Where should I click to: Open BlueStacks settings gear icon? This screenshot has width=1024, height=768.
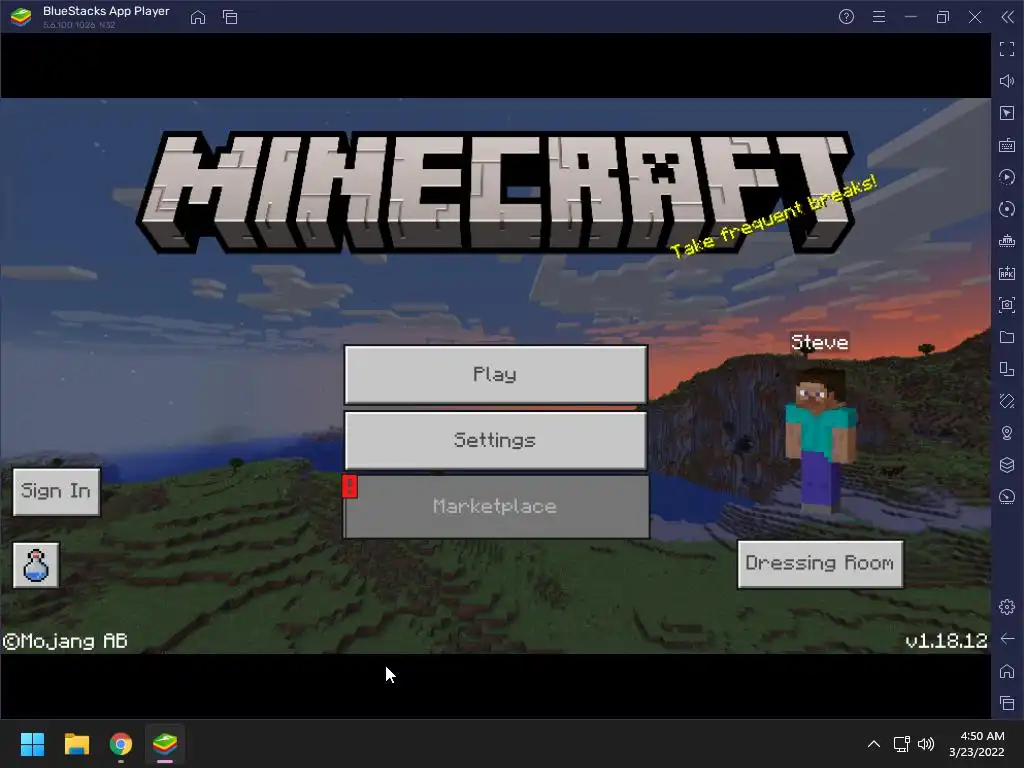pos(1007,607)
